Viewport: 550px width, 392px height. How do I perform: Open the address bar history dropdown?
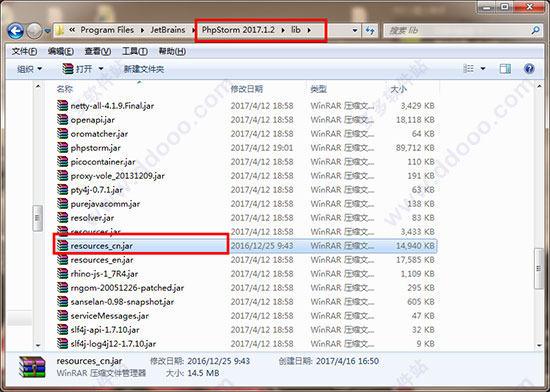point(355,31)
